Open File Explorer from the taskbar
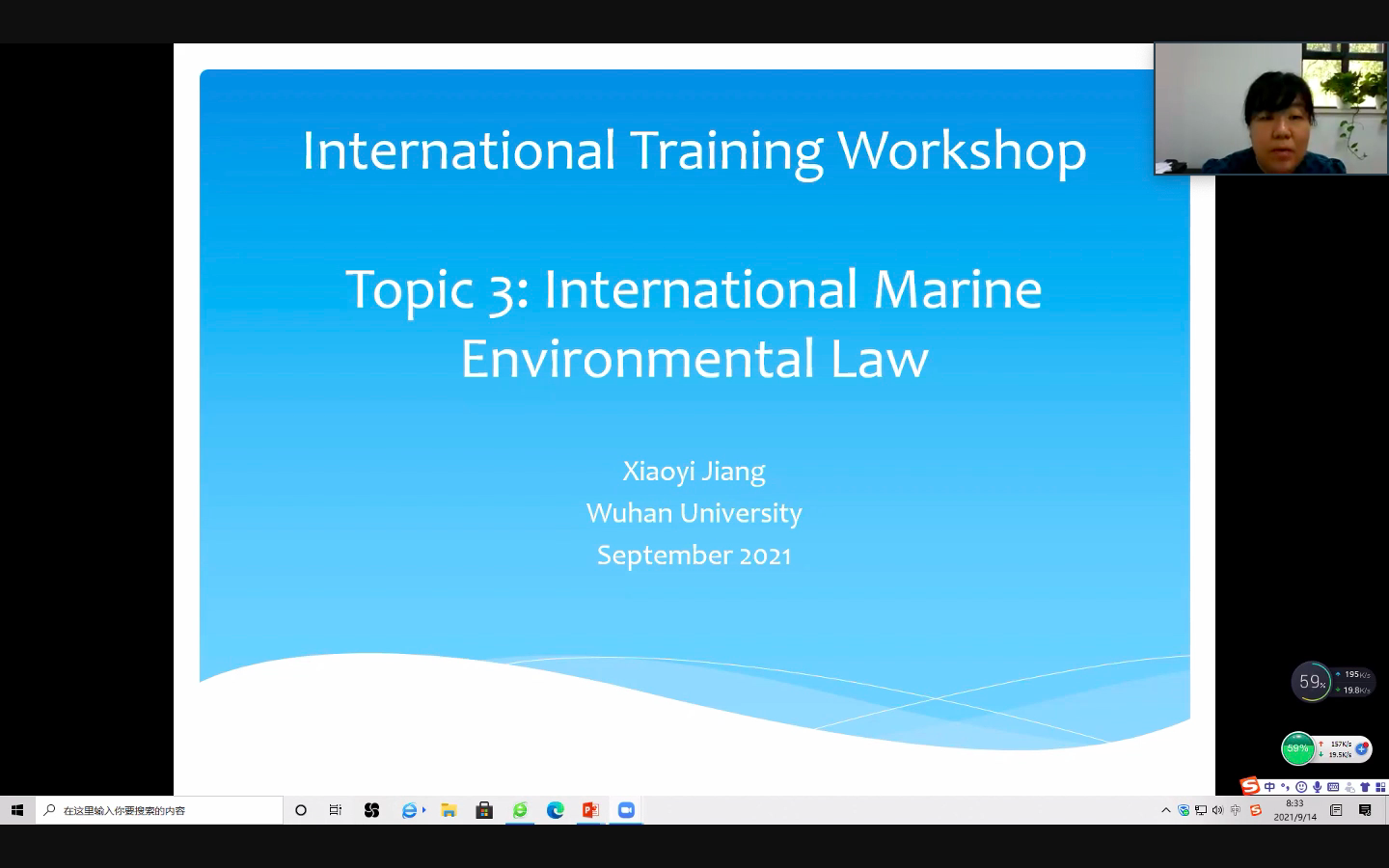This screenshot has height=868, width=1389. coord(449,810)
